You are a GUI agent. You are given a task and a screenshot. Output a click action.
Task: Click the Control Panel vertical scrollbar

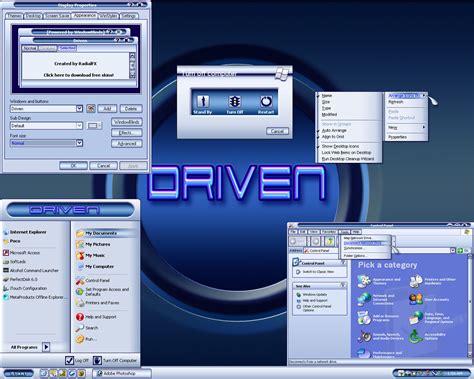click(470, 306)
